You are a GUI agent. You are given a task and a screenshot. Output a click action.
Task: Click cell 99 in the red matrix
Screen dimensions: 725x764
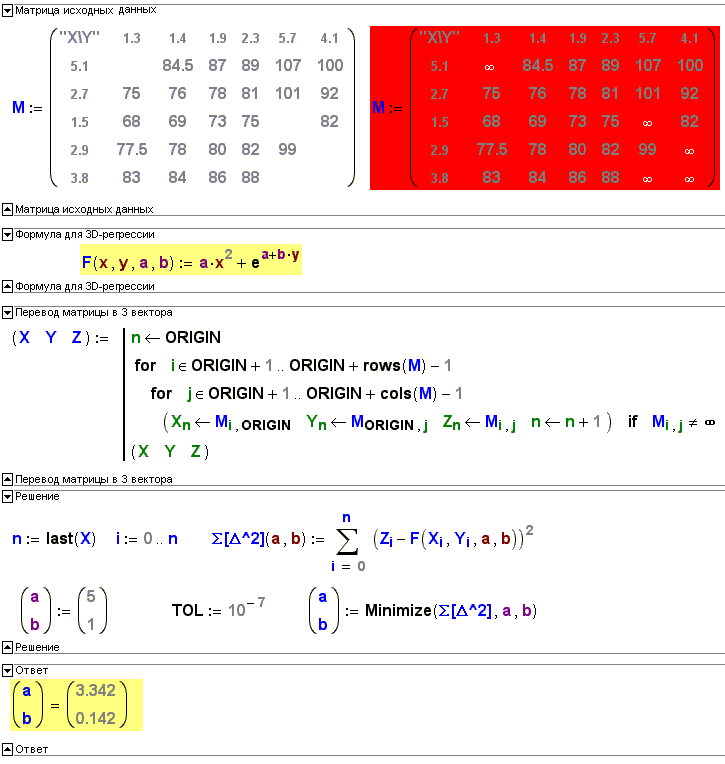click(648, 150)
